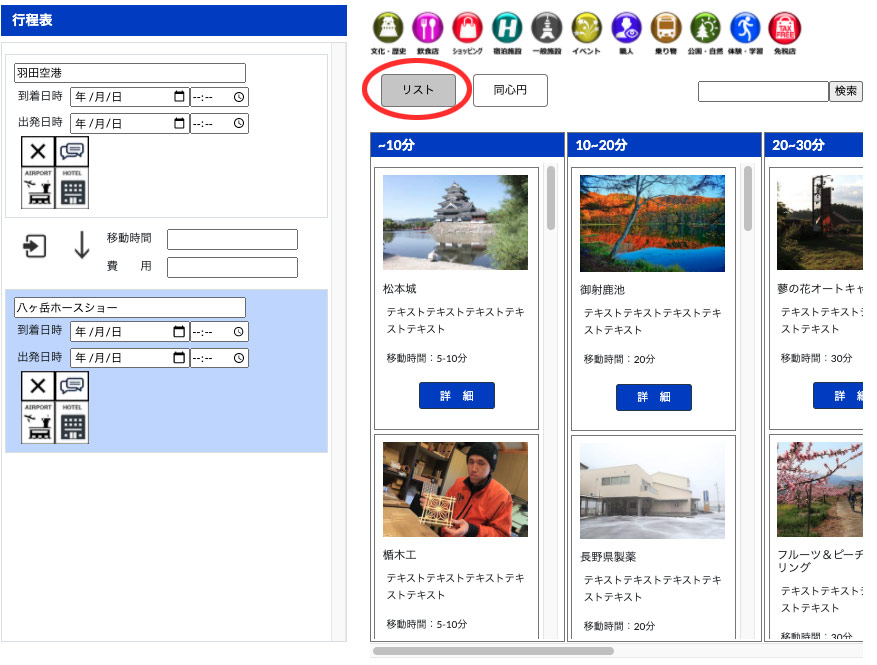
Task: Select the 宿泊施設 H category icon
Action: [x=507, y=28]
